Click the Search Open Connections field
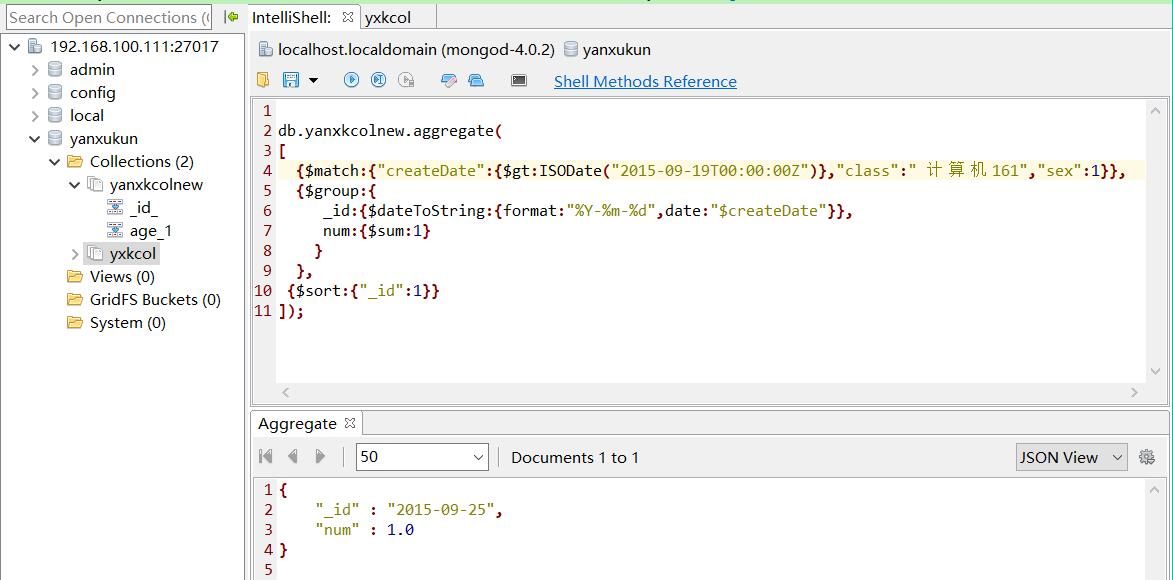1173x580 pixels. coord(110,17)
